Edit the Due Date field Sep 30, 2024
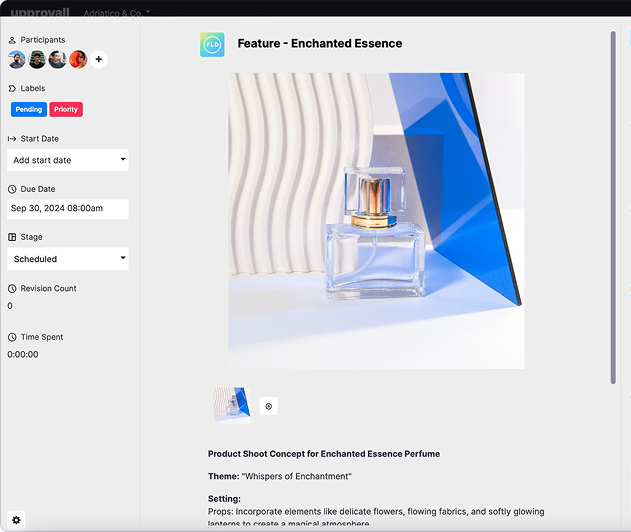Screen dimensions: 631x532 [x=68, y=209]
